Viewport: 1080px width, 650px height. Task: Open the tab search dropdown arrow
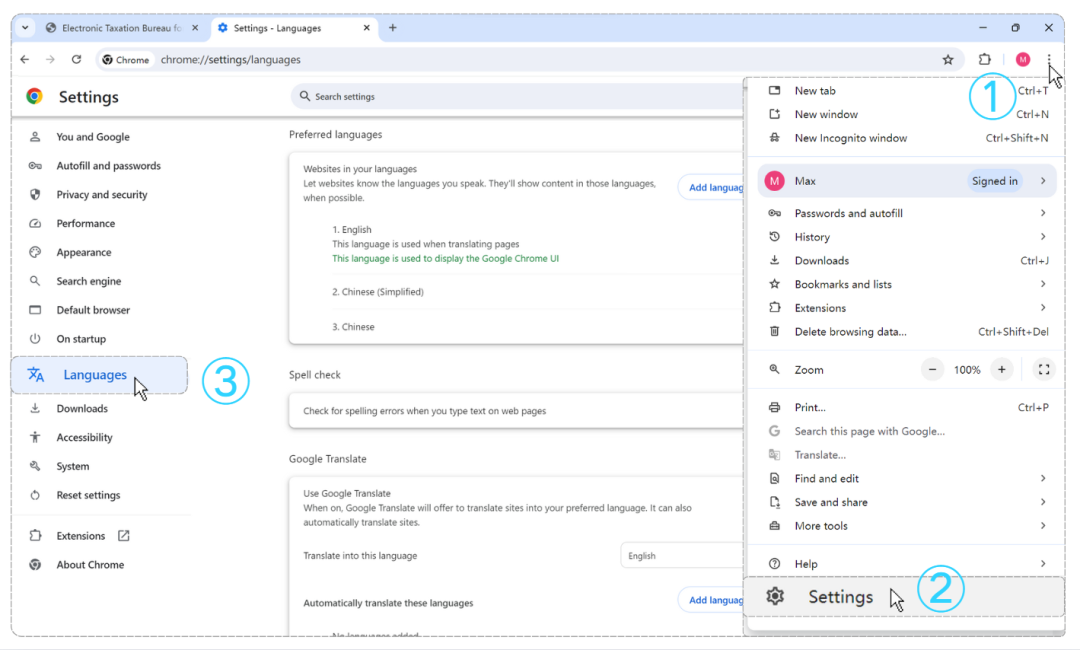(x=25, y=28)
